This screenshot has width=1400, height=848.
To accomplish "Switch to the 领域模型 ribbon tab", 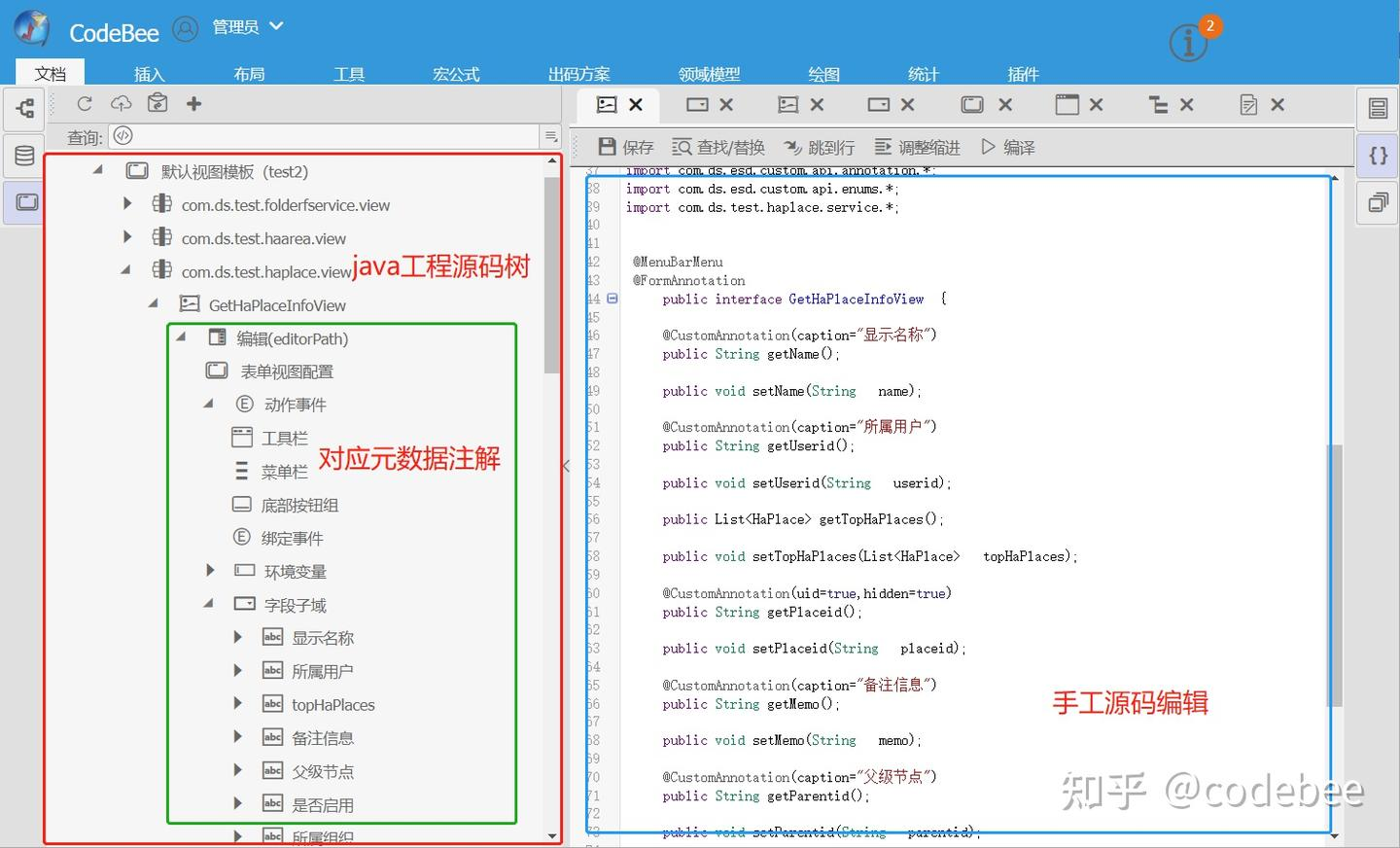I will tap(708, 73).
